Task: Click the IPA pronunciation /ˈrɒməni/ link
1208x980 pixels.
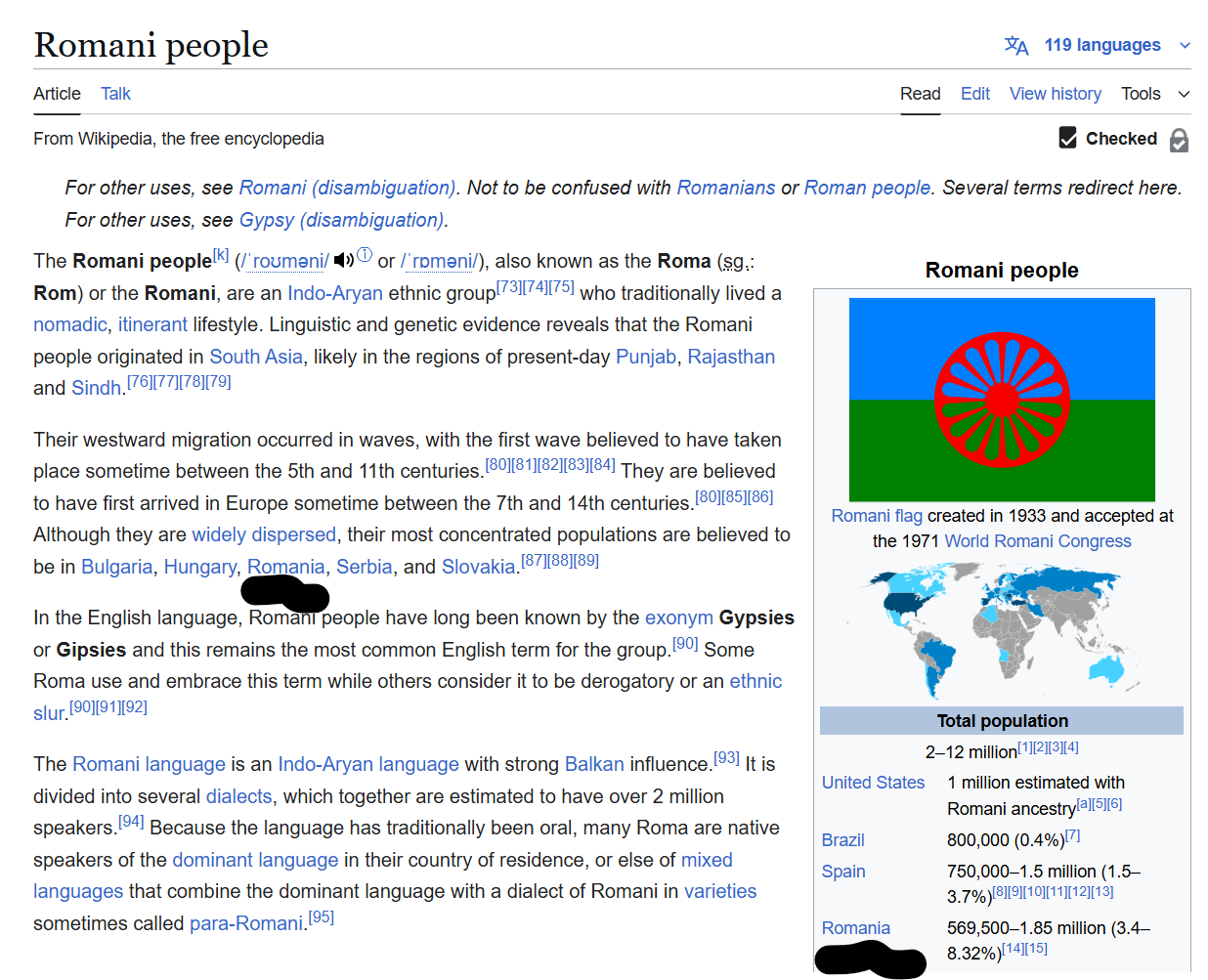Action: (x=440, y=261)
